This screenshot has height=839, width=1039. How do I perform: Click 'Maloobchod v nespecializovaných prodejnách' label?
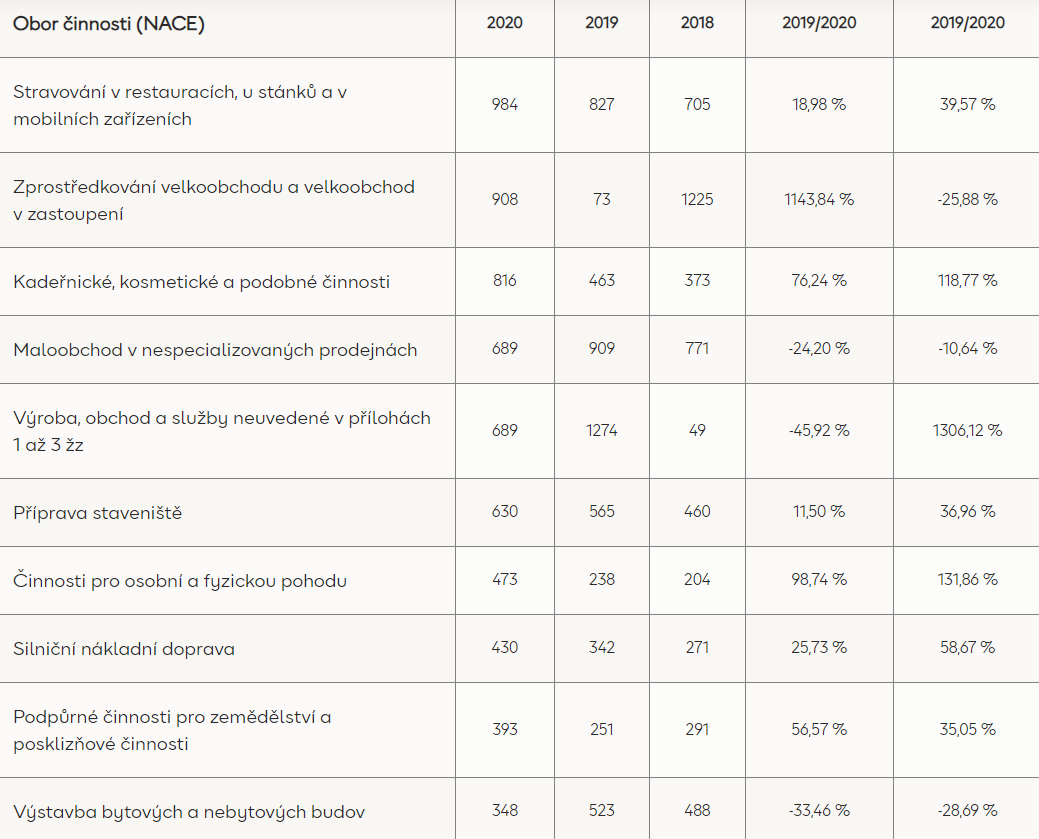(x=215, y=350)
